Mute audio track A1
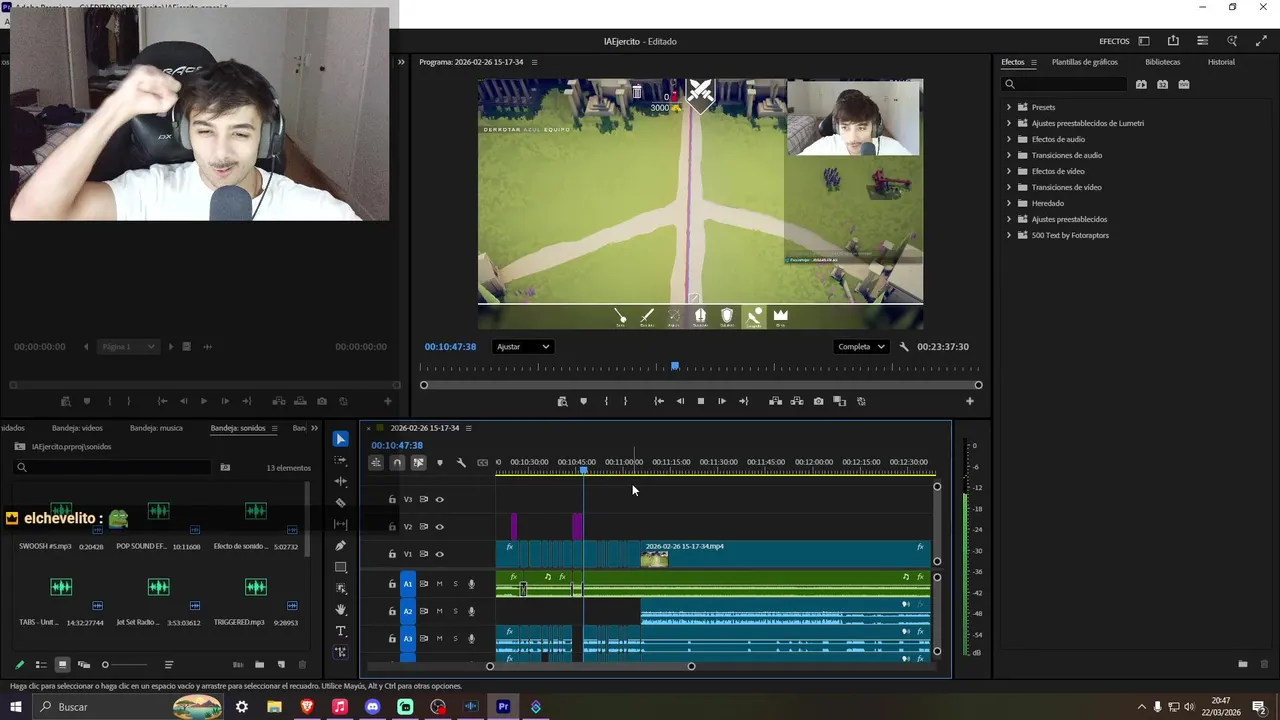This screenshot has width=1280, height=720. (x=439, y=584)
